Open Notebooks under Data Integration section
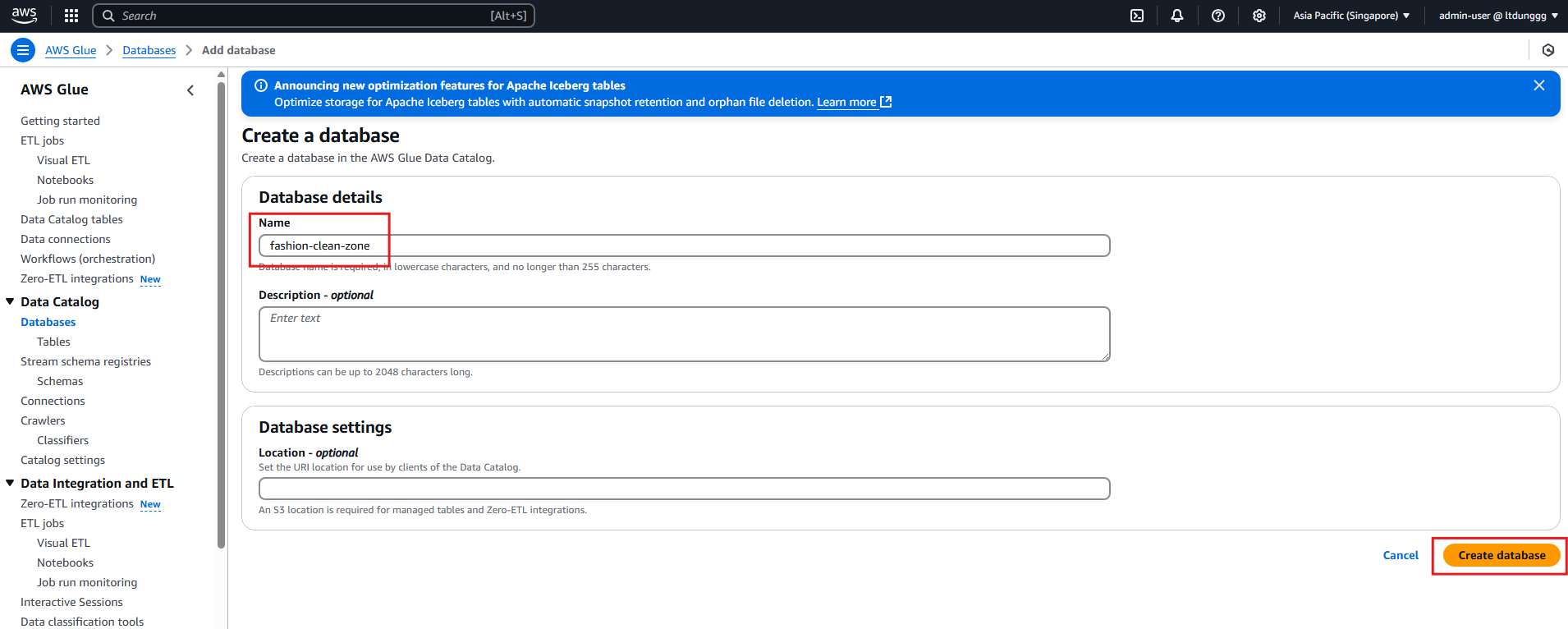 (x=65, y=562)
